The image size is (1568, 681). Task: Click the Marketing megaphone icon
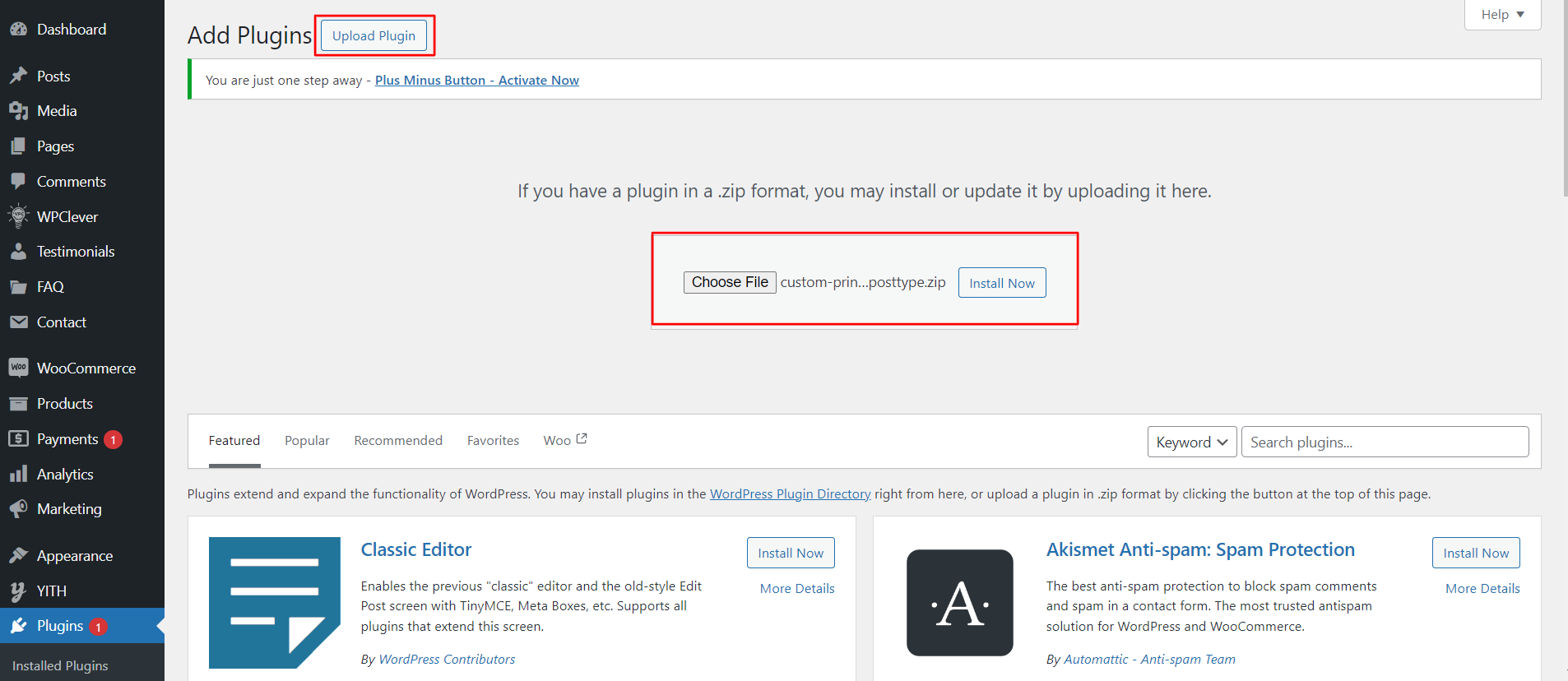[18, 509]
